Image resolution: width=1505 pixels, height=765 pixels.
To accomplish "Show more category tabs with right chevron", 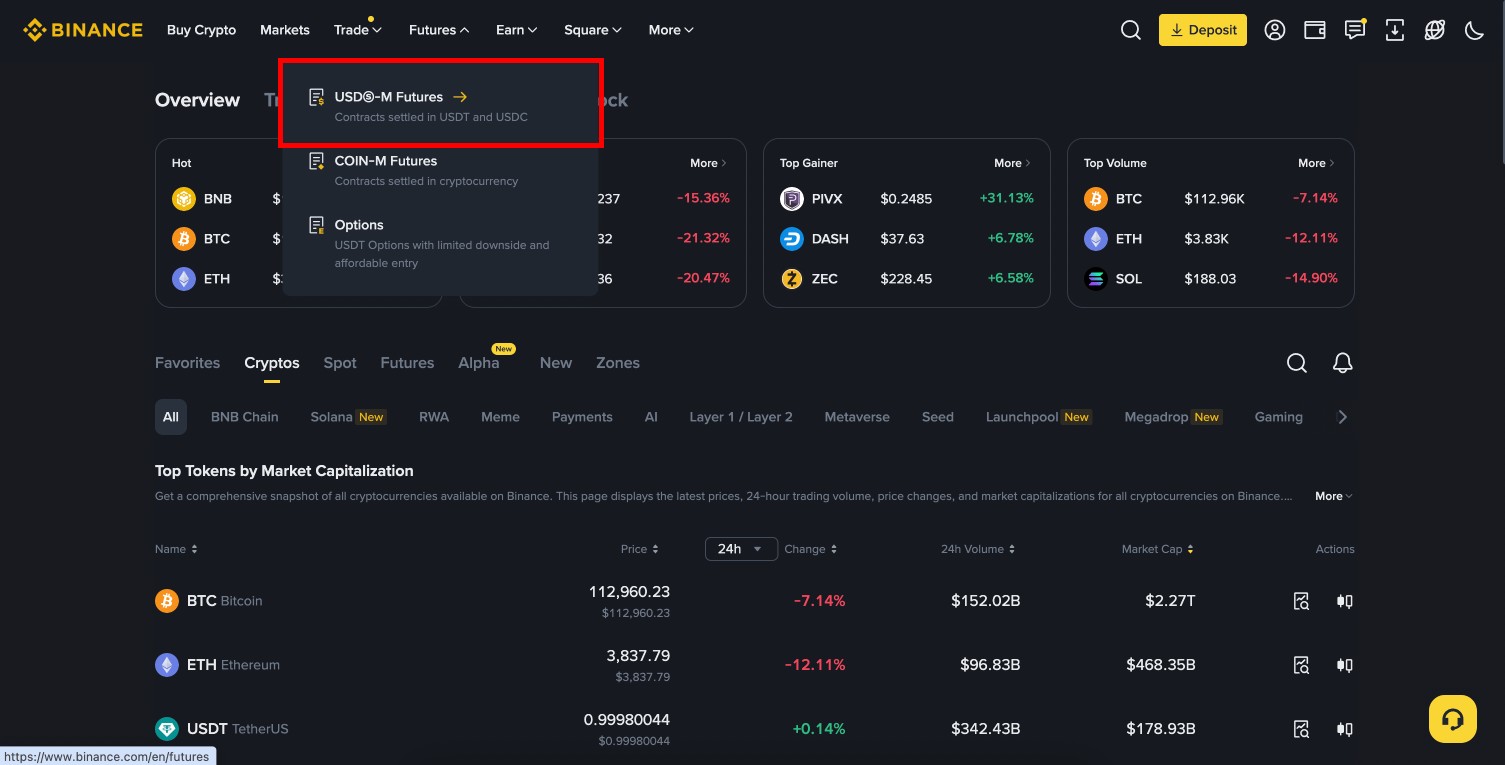I will coord(1342,417).
